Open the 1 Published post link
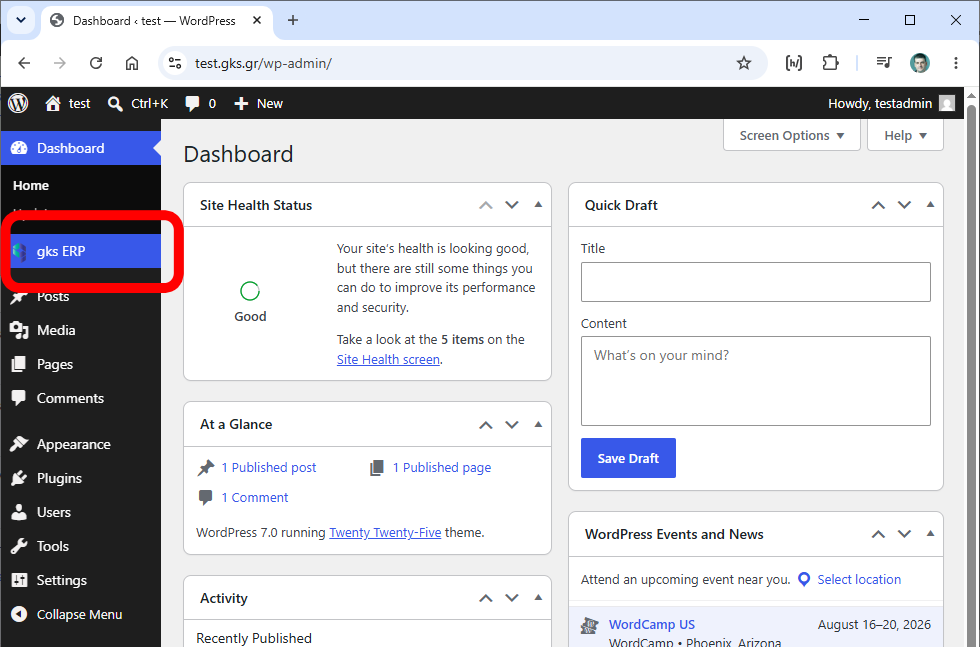The height and width of the screenshot is (647, 980). click(269, 468)
